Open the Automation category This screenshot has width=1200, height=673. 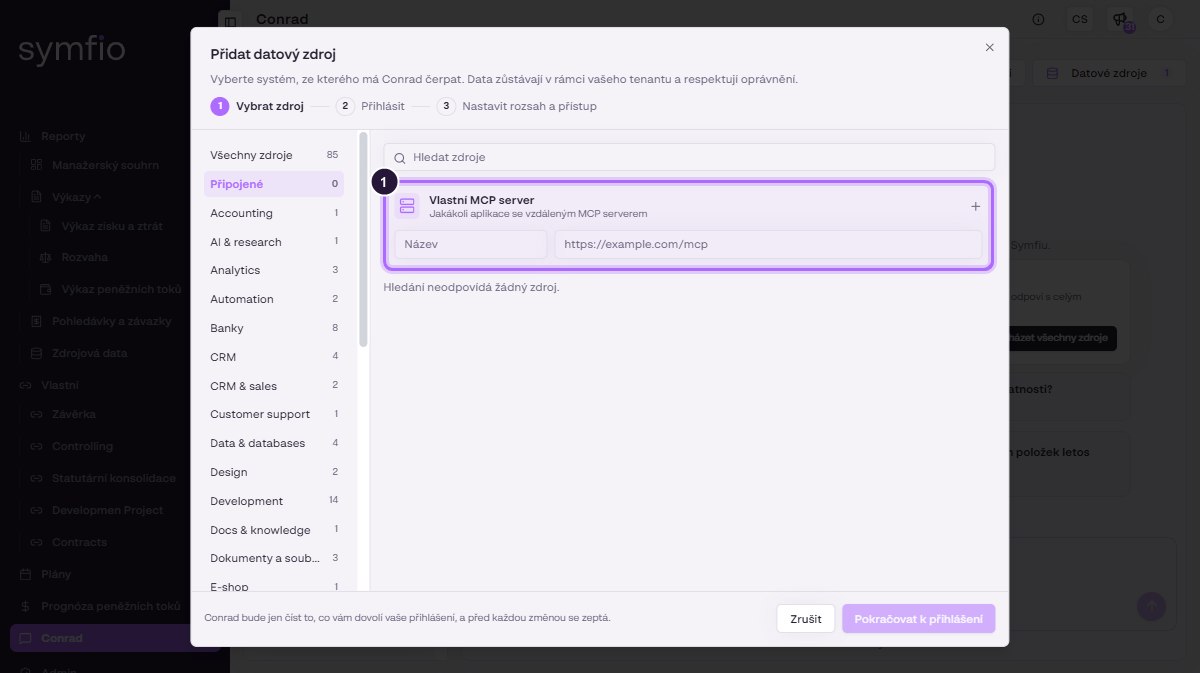coord(274,299)
